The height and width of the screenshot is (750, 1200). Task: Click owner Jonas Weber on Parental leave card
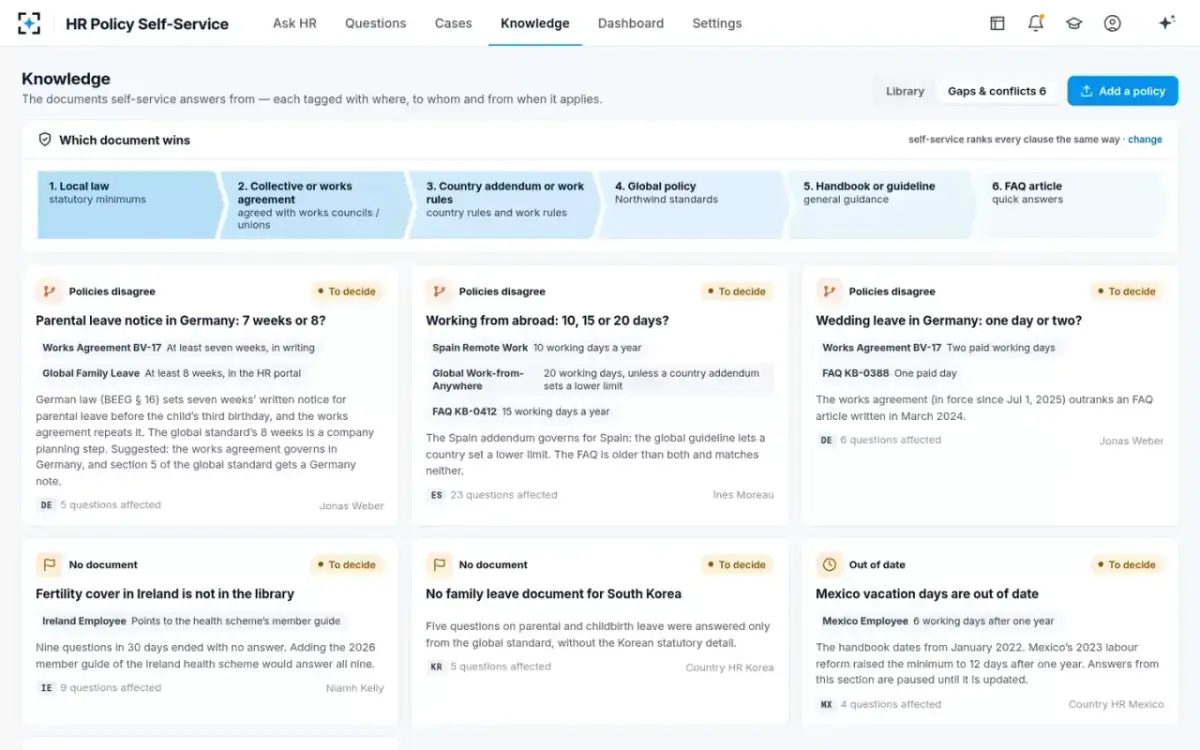(x=351, y=506)
